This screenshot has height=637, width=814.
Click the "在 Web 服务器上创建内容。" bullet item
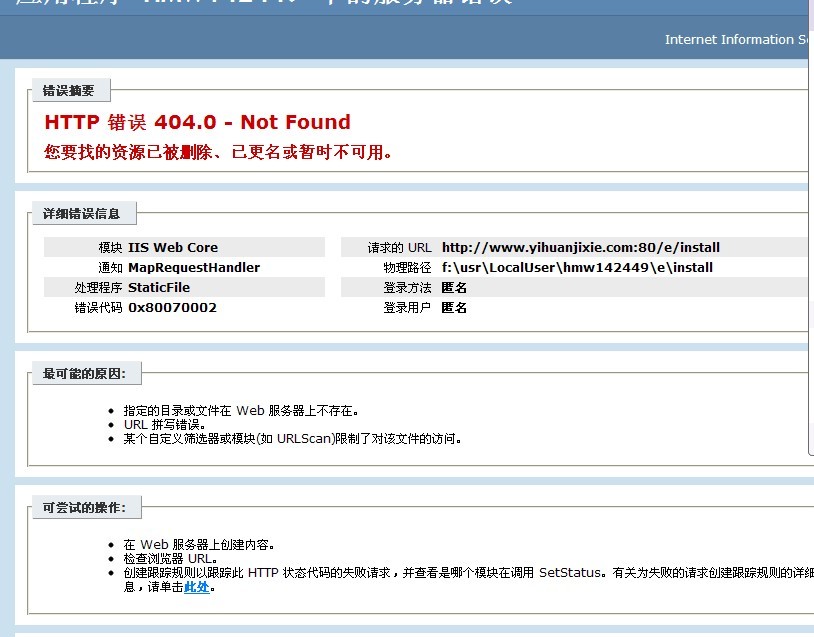(x=198, y=545)
